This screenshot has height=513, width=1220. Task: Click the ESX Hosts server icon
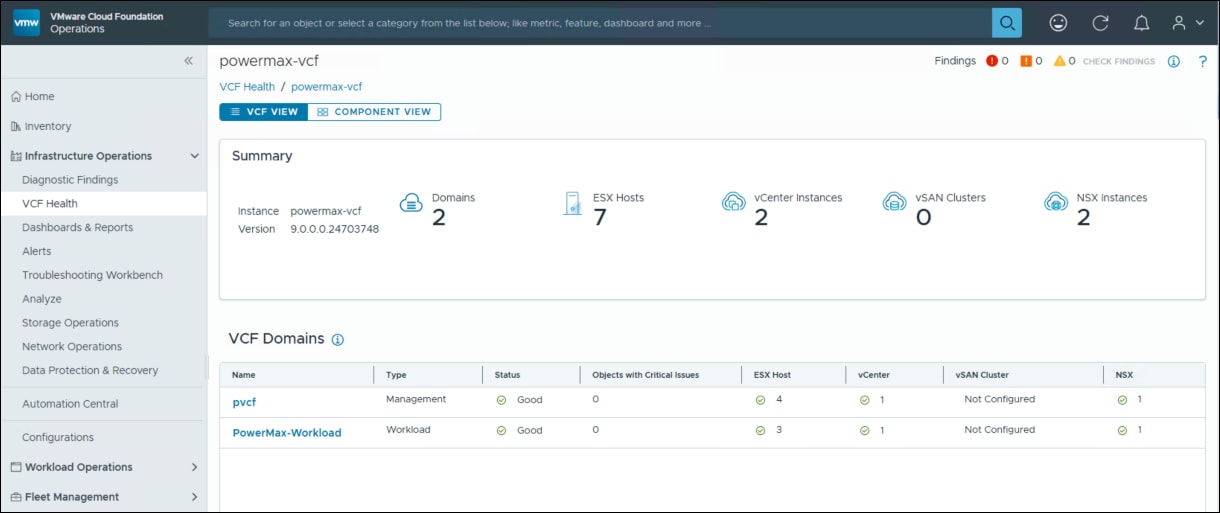tap(573, 203)
